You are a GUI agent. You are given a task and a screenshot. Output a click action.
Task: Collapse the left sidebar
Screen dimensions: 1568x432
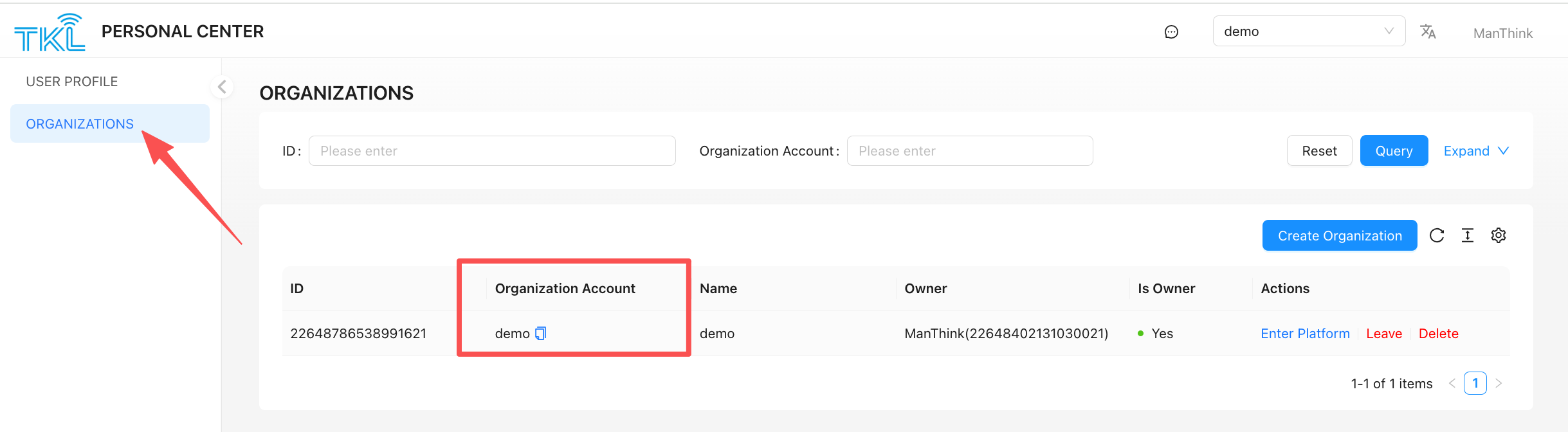222,87
